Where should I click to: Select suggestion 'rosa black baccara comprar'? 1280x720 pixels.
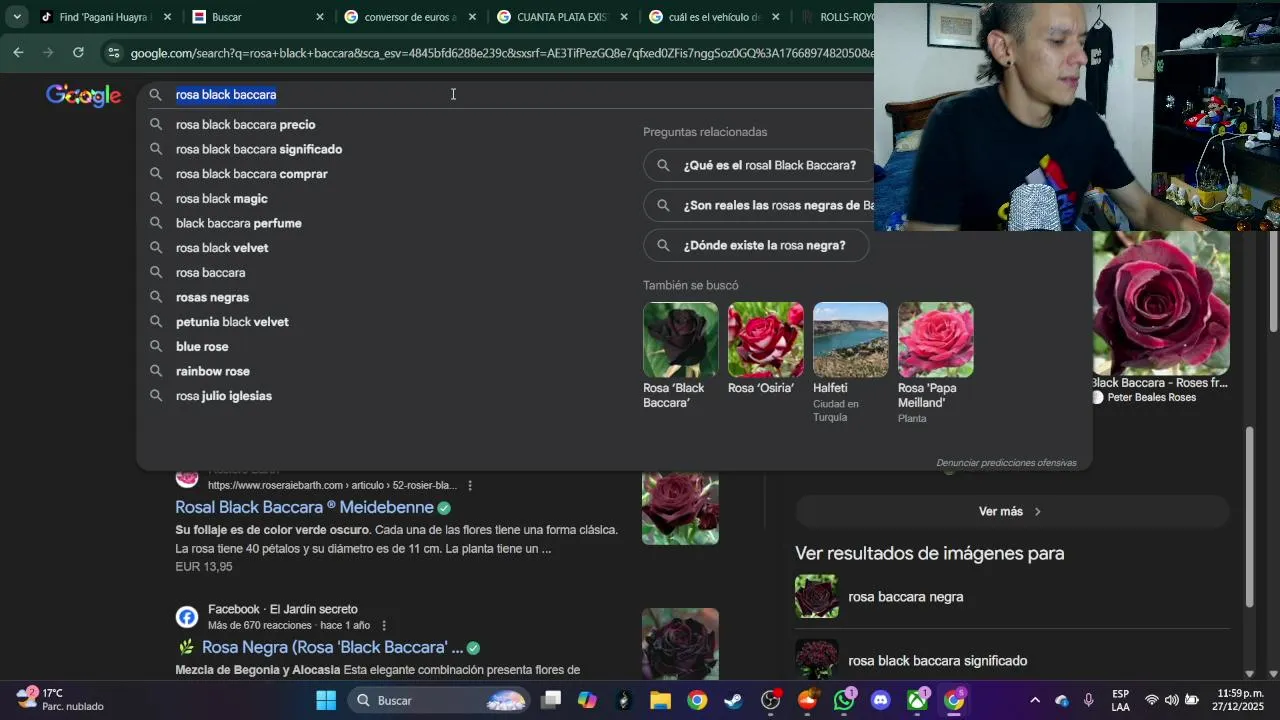point(251,174)
